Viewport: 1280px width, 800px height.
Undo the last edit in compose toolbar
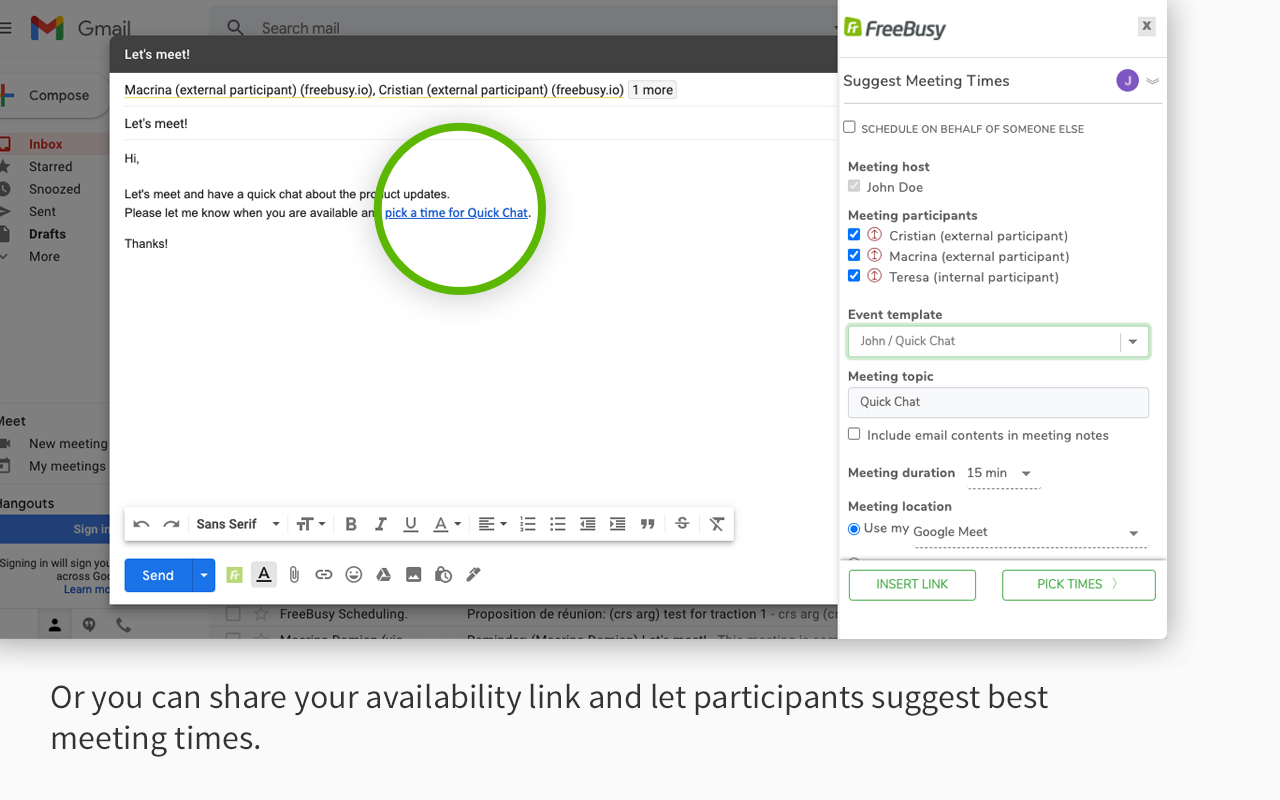[141, 524]
